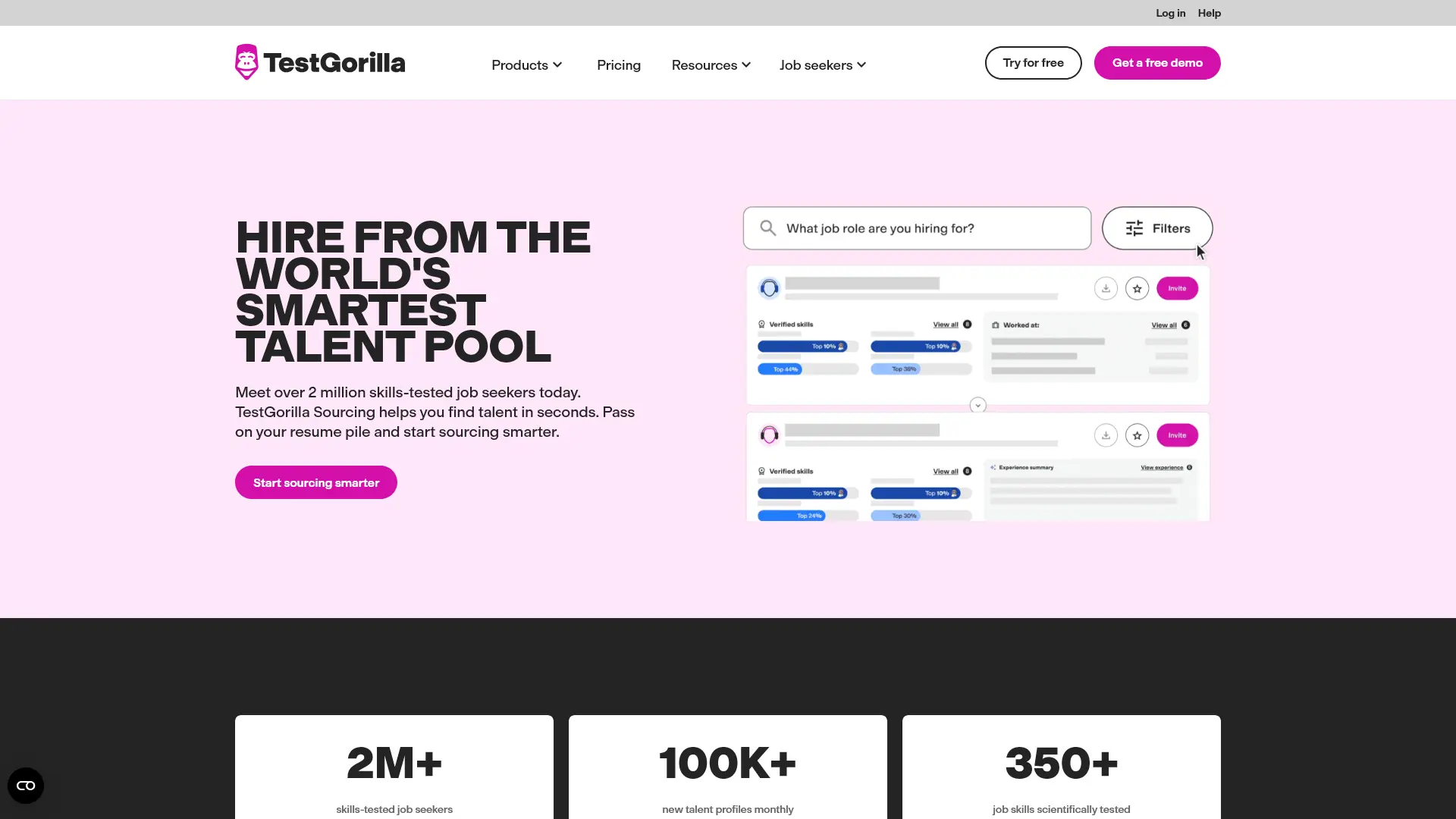This screenshot has height=819, width=1456.
Task: Click the magnifying glass search icon
Action: pyautogui.click(x=768, y=227)
